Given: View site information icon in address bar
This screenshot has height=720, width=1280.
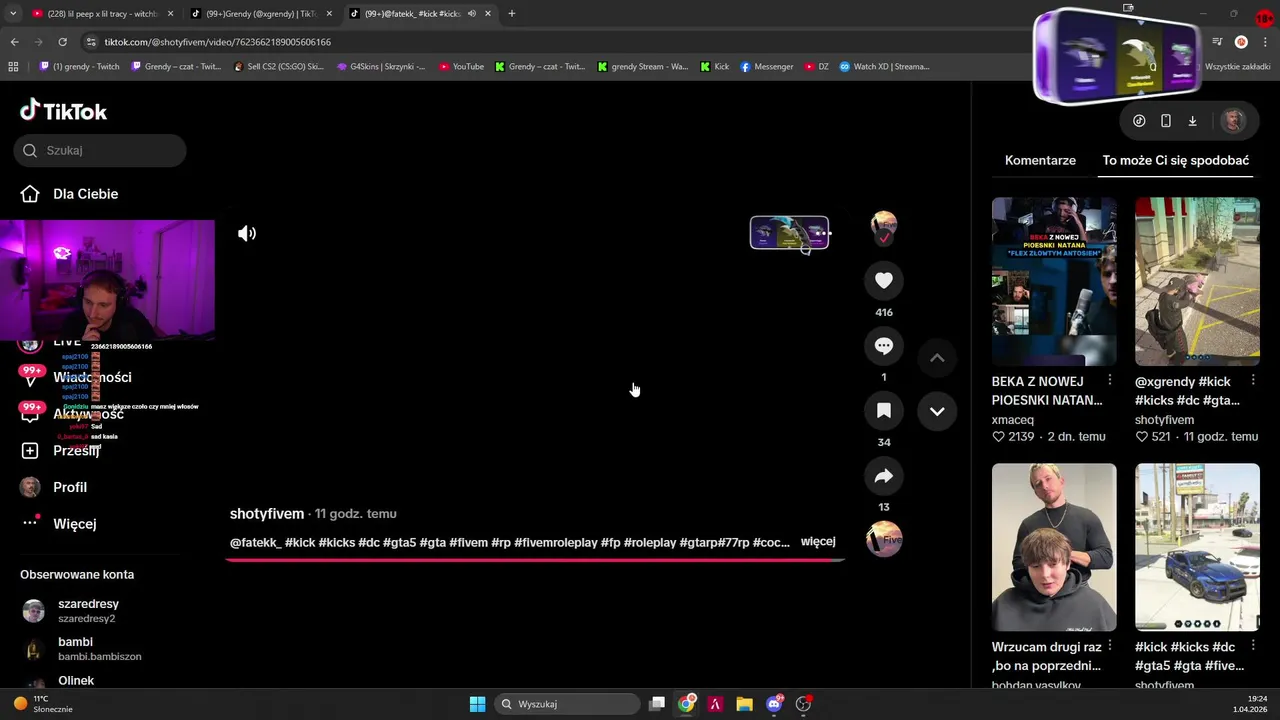Looking at the screenshot, I should (x=92, y=42).
